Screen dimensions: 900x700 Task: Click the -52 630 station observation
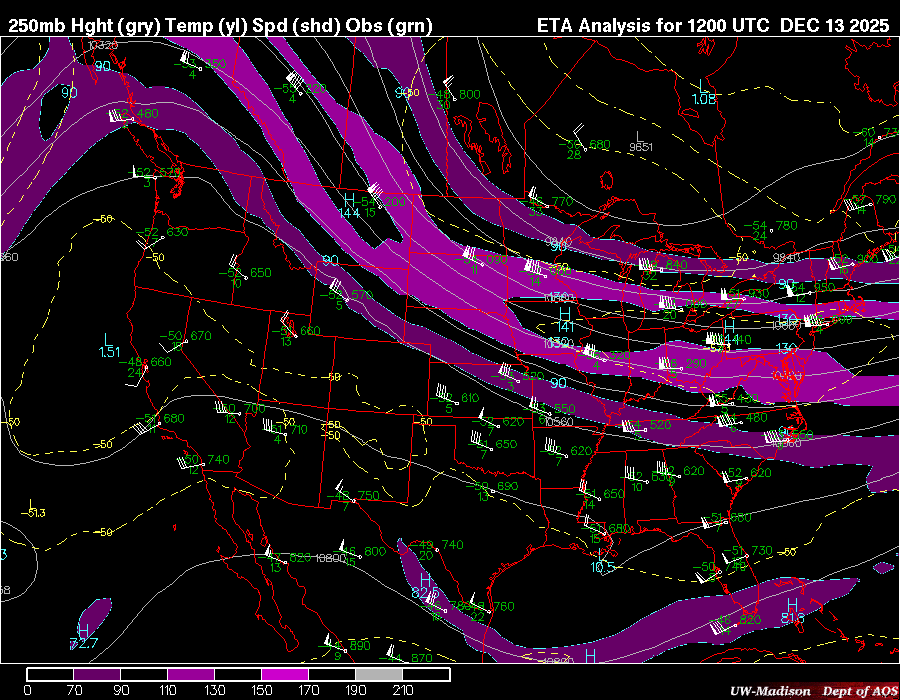pyautogui.click(x=163, y=233)
